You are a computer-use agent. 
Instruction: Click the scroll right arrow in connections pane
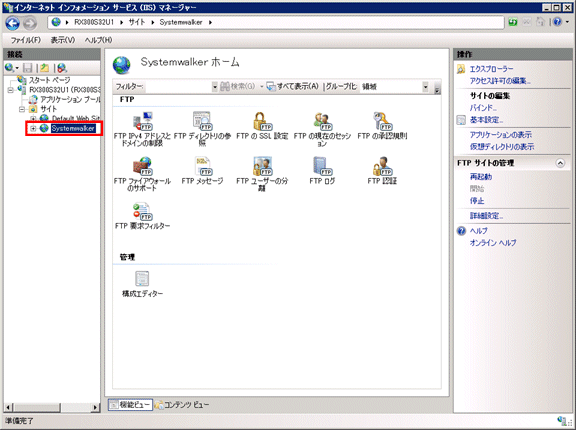point(95,407)
